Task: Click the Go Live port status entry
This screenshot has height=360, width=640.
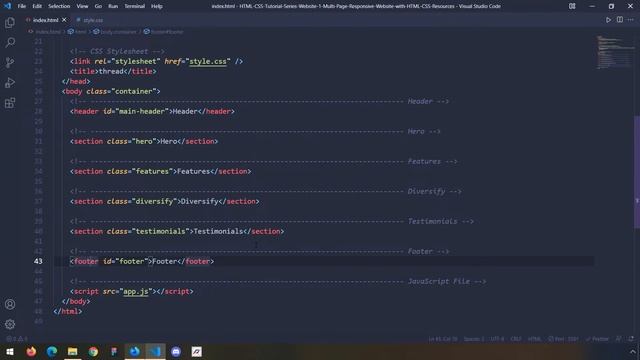Action: [563, 339]
